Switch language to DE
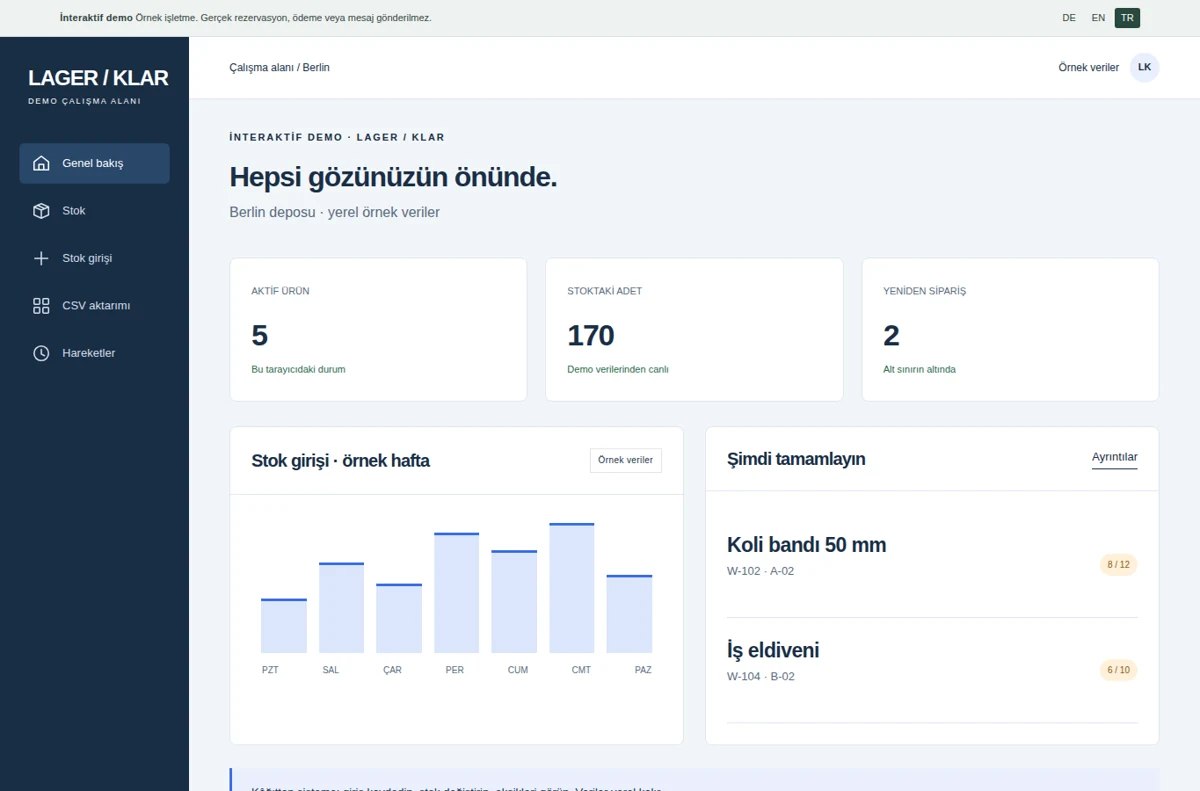Viewport: 1200px width, 791px height. tap(1069, 18)
